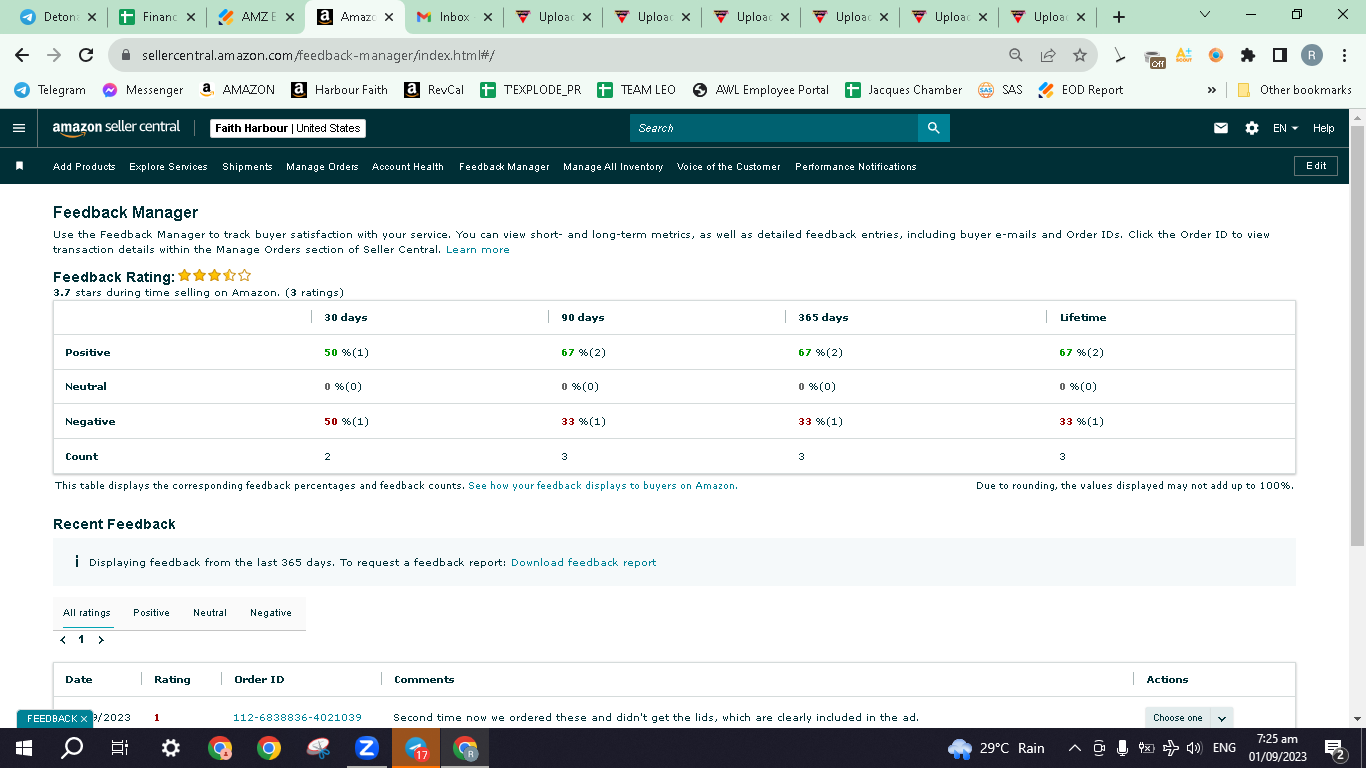
Task: Click See how your feedback displays link
Action: point(603,486)
